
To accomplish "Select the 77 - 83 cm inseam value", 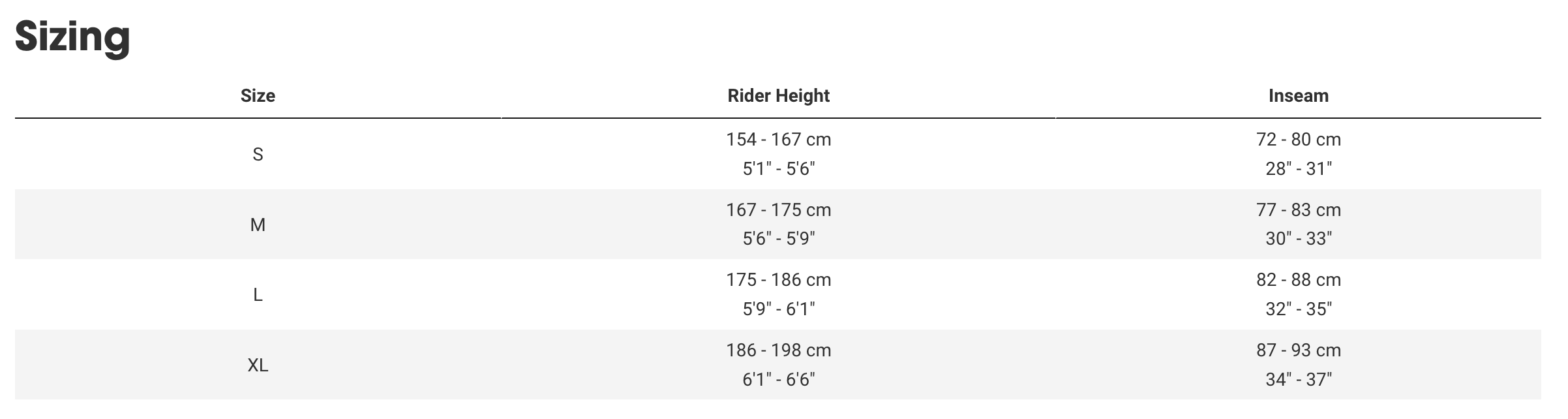I will point(1298,210).
